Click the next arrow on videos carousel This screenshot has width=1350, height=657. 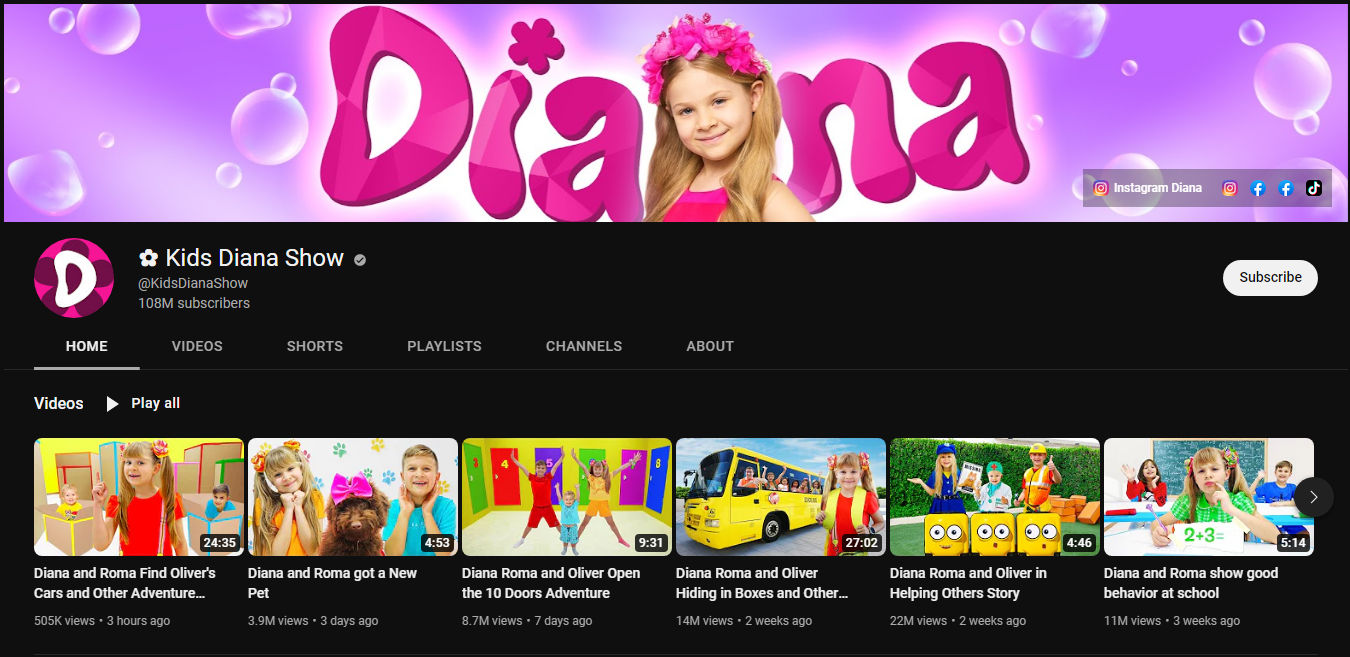pyautogui.click(x=1314, y=497)
